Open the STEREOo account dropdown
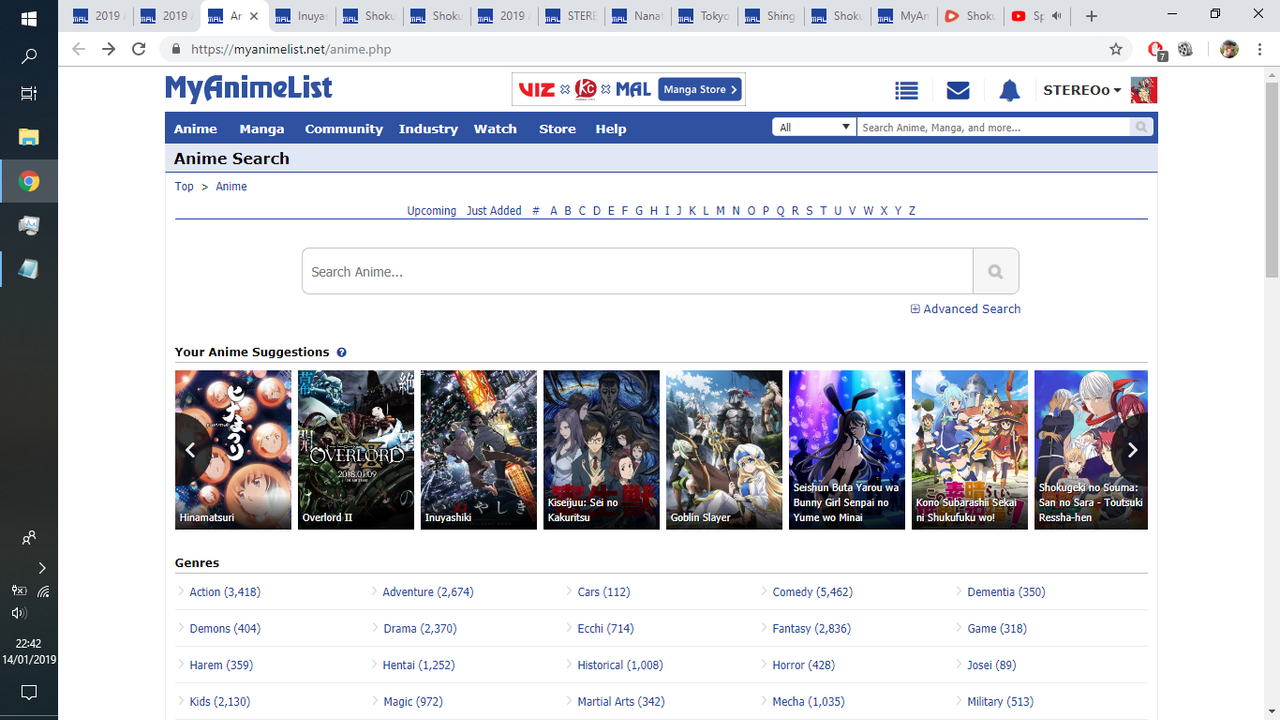Screen dimensions: 1280x720 [x=1082, y=90]
